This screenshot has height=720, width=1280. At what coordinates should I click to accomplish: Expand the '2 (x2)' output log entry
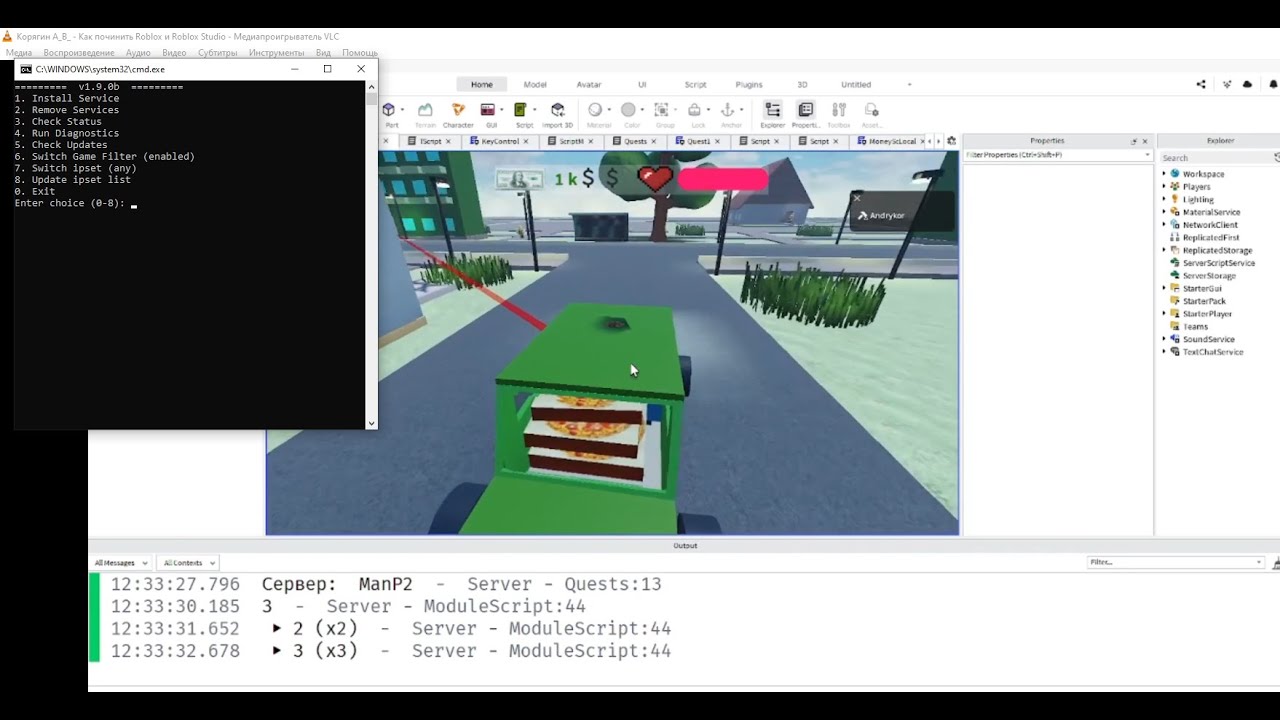(277, 629)
